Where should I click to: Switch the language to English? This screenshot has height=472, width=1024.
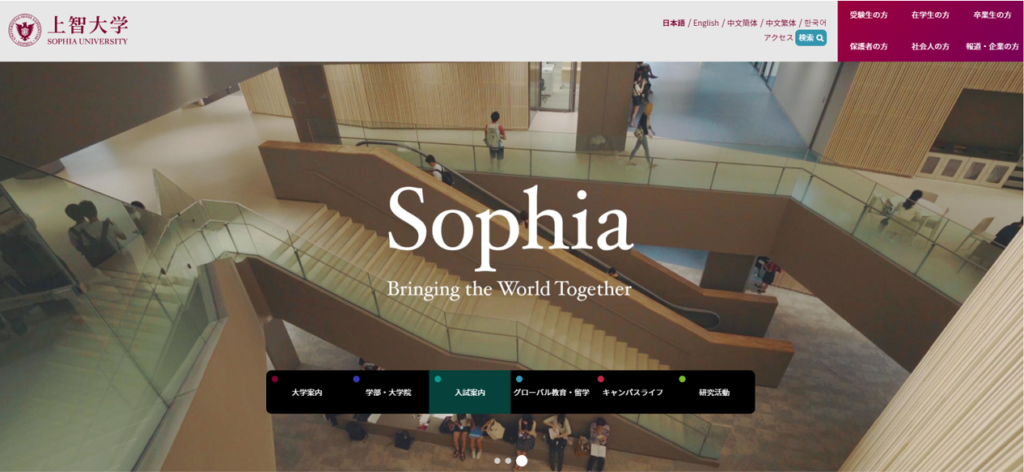[x=706, y=23]
